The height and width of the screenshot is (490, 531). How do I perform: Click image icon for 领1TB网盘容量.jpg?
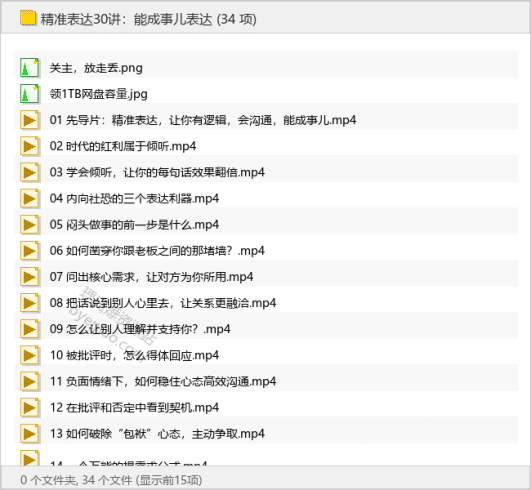pos(29,94)
